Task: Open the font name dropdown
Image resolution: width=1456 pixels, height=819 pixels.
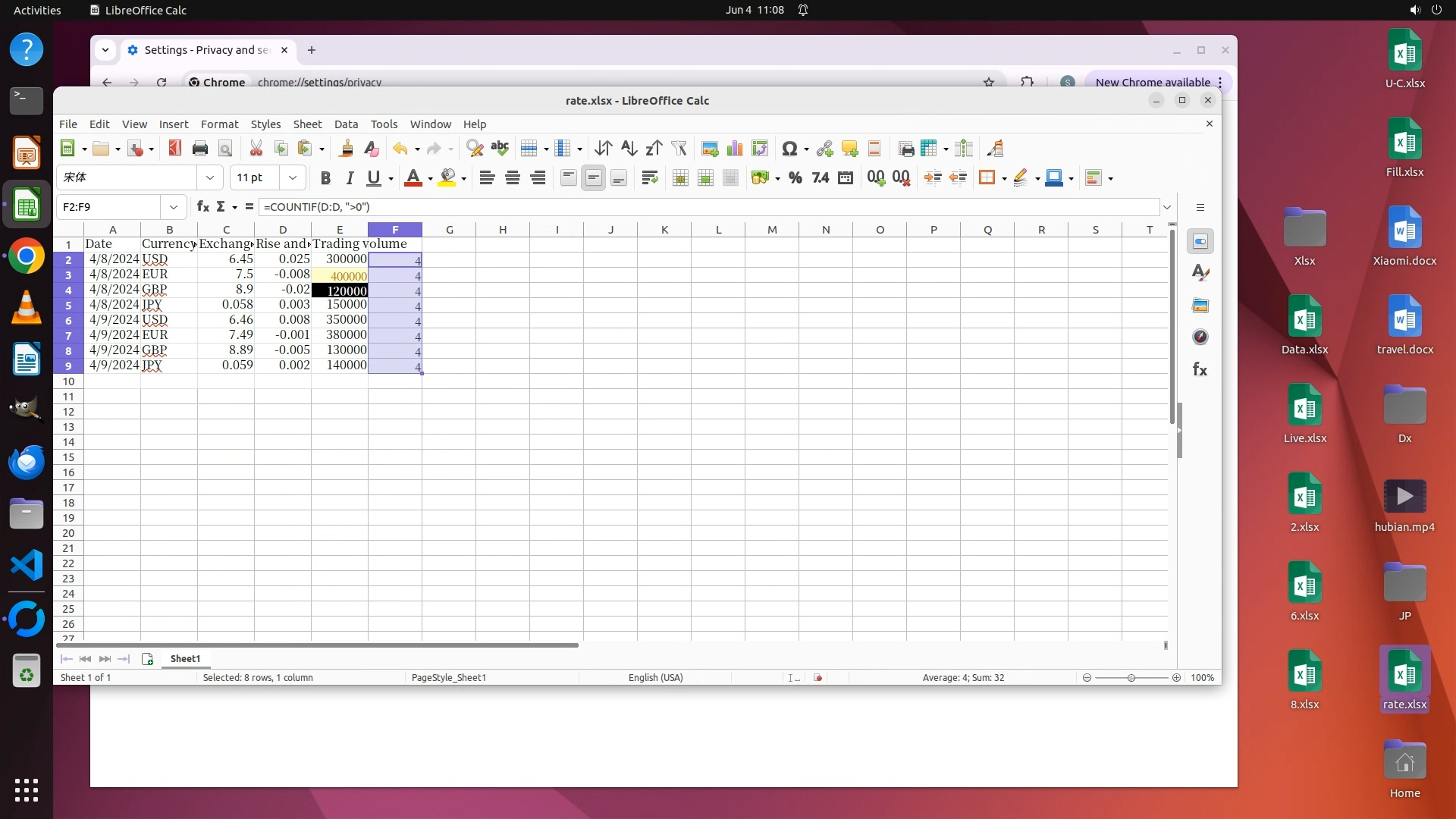Action: 210,178
